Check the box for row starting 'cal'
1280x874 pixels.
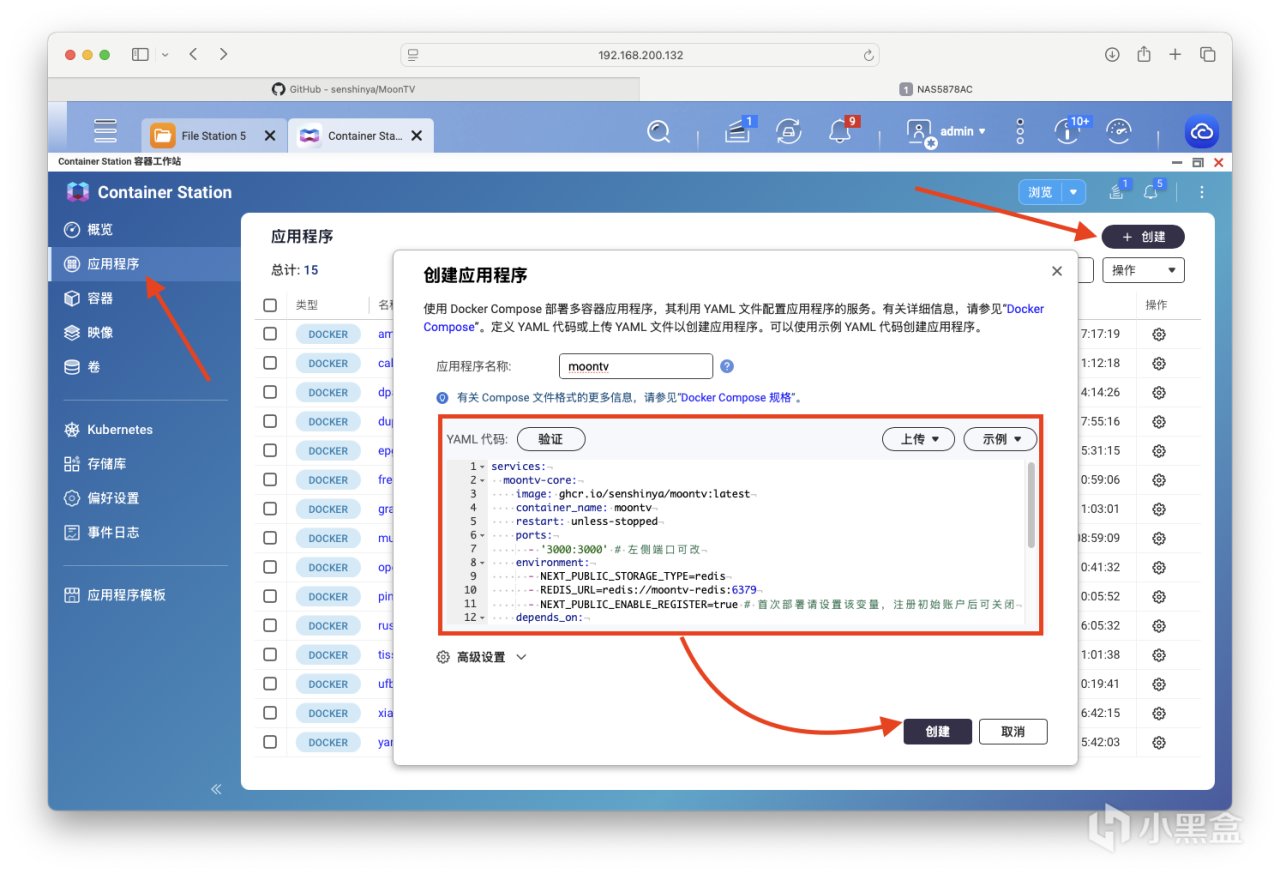(270, 363)
